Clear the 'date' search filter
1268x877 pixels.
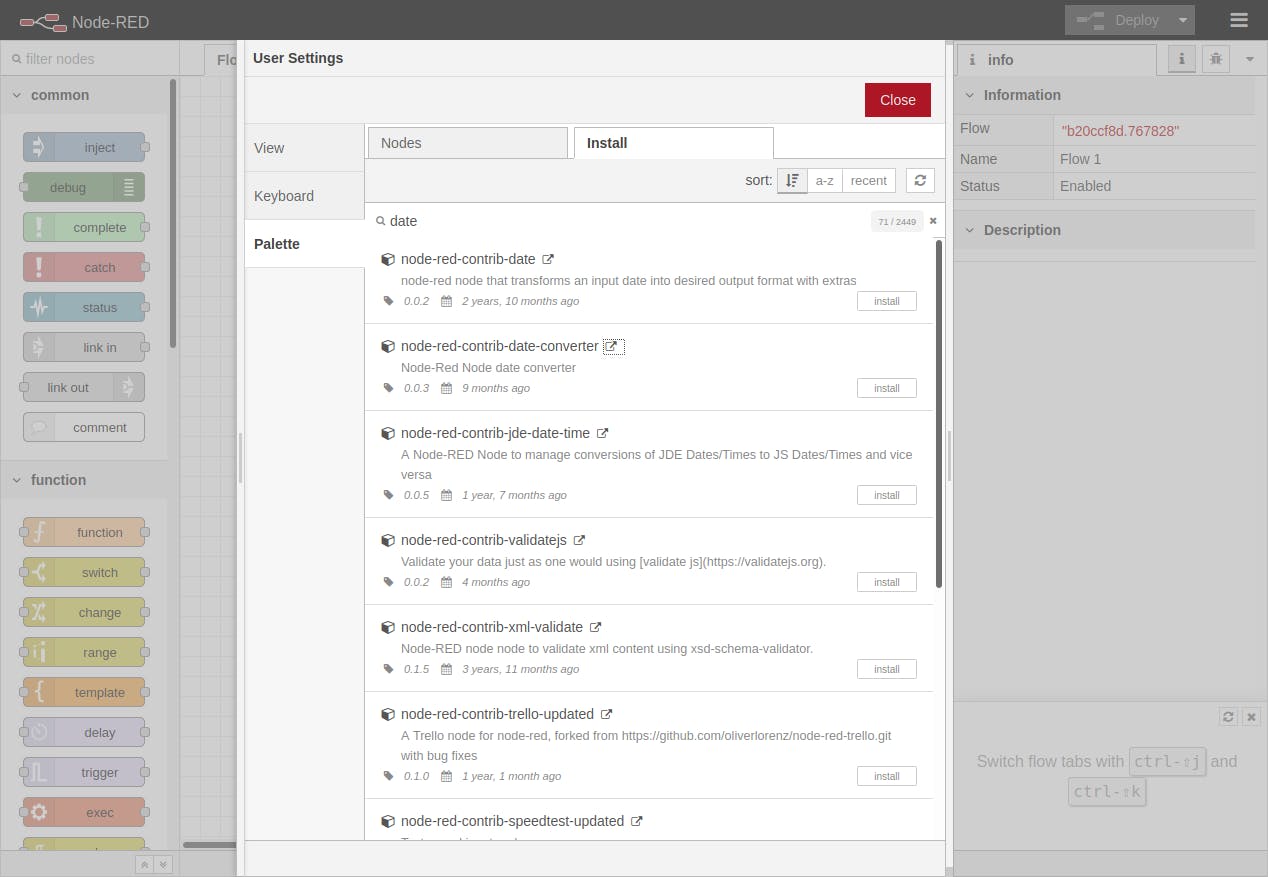pyautogui.click(x=933, y=221)
